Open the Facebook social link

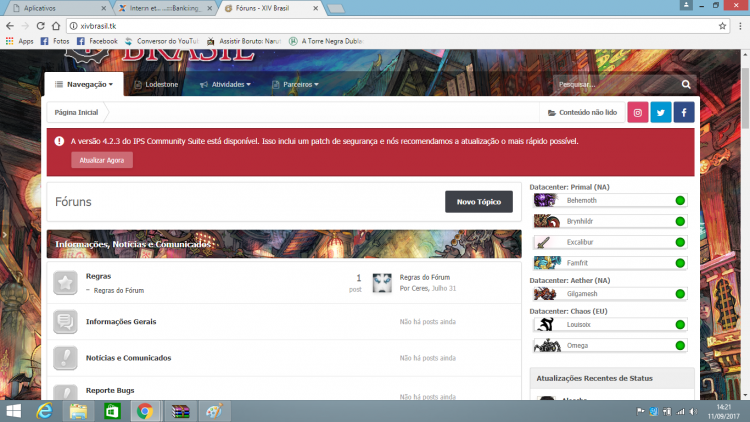tap(684, 113)
